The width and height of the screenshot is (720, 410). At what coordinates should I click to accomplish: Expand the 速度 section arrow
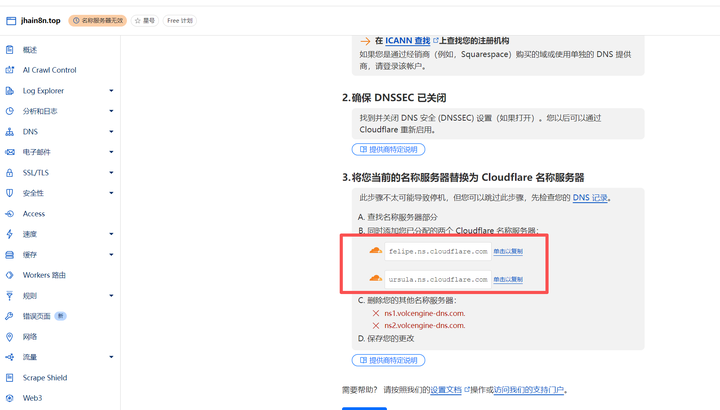pyautogui.click(x=111, y=234)
